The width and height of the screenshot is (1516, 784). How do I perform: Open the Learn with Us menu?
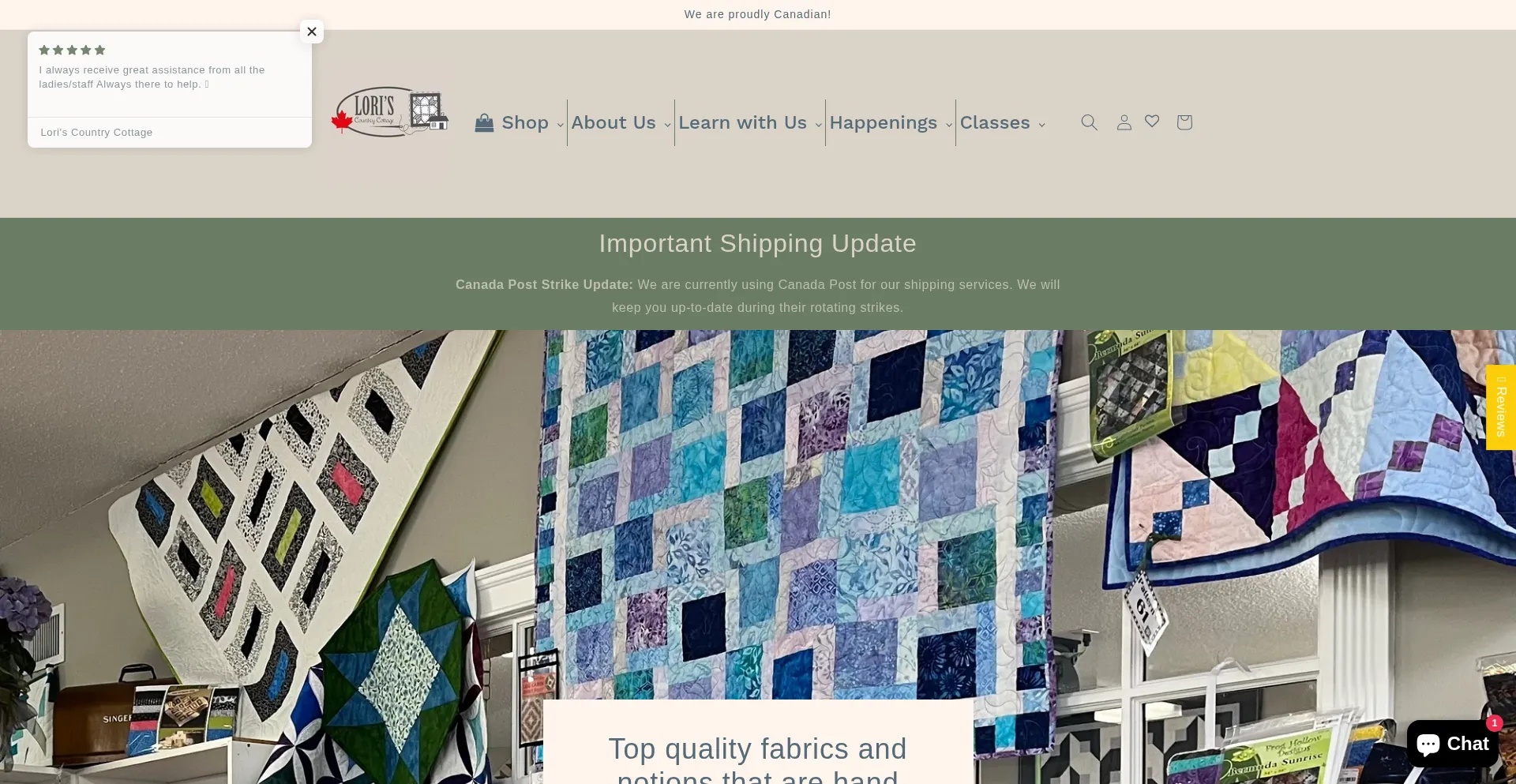point(742,122)
